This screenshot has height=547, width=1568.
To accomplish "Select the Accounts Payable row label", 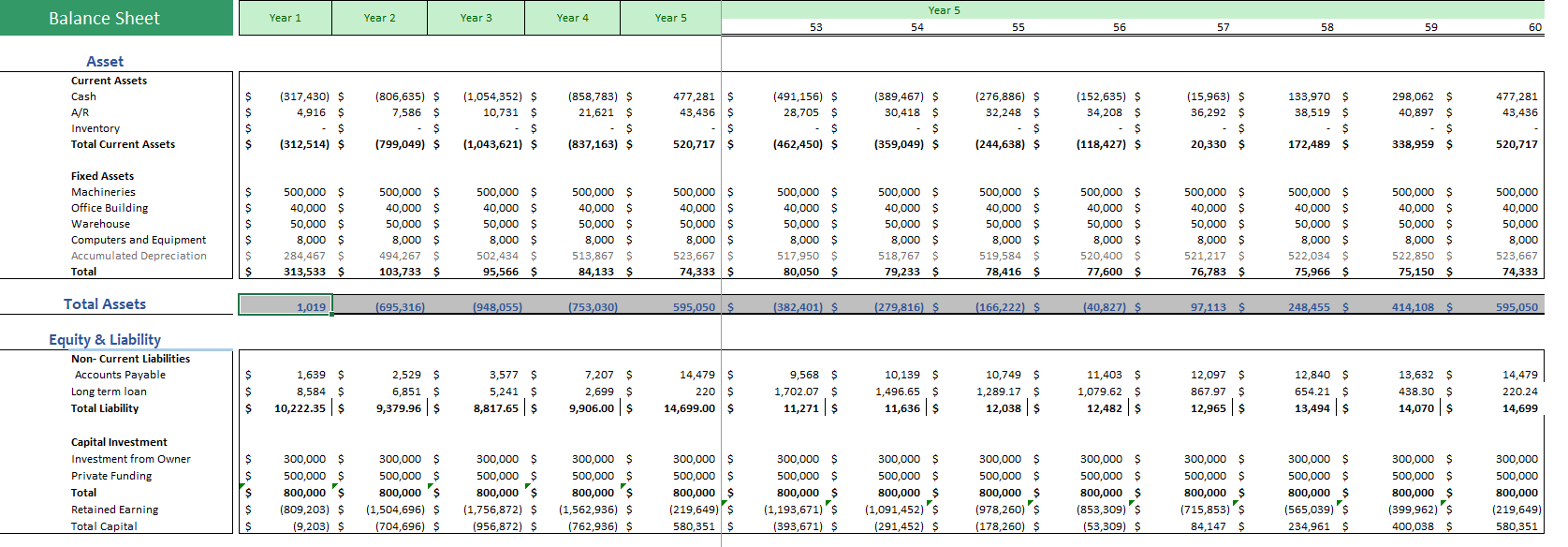I will point(120,375).
